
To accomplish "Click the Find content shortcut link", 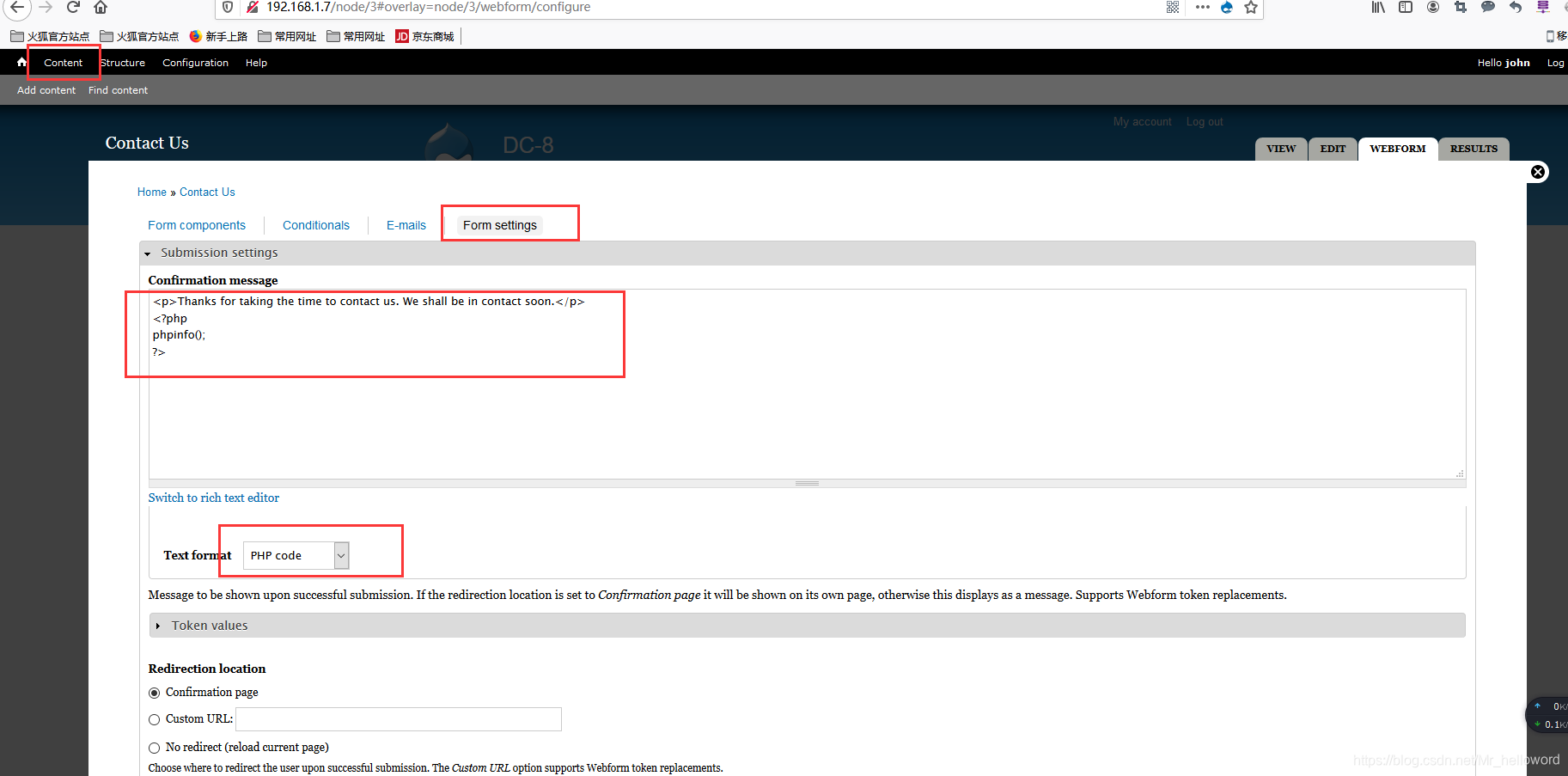I will click(118, 90).
